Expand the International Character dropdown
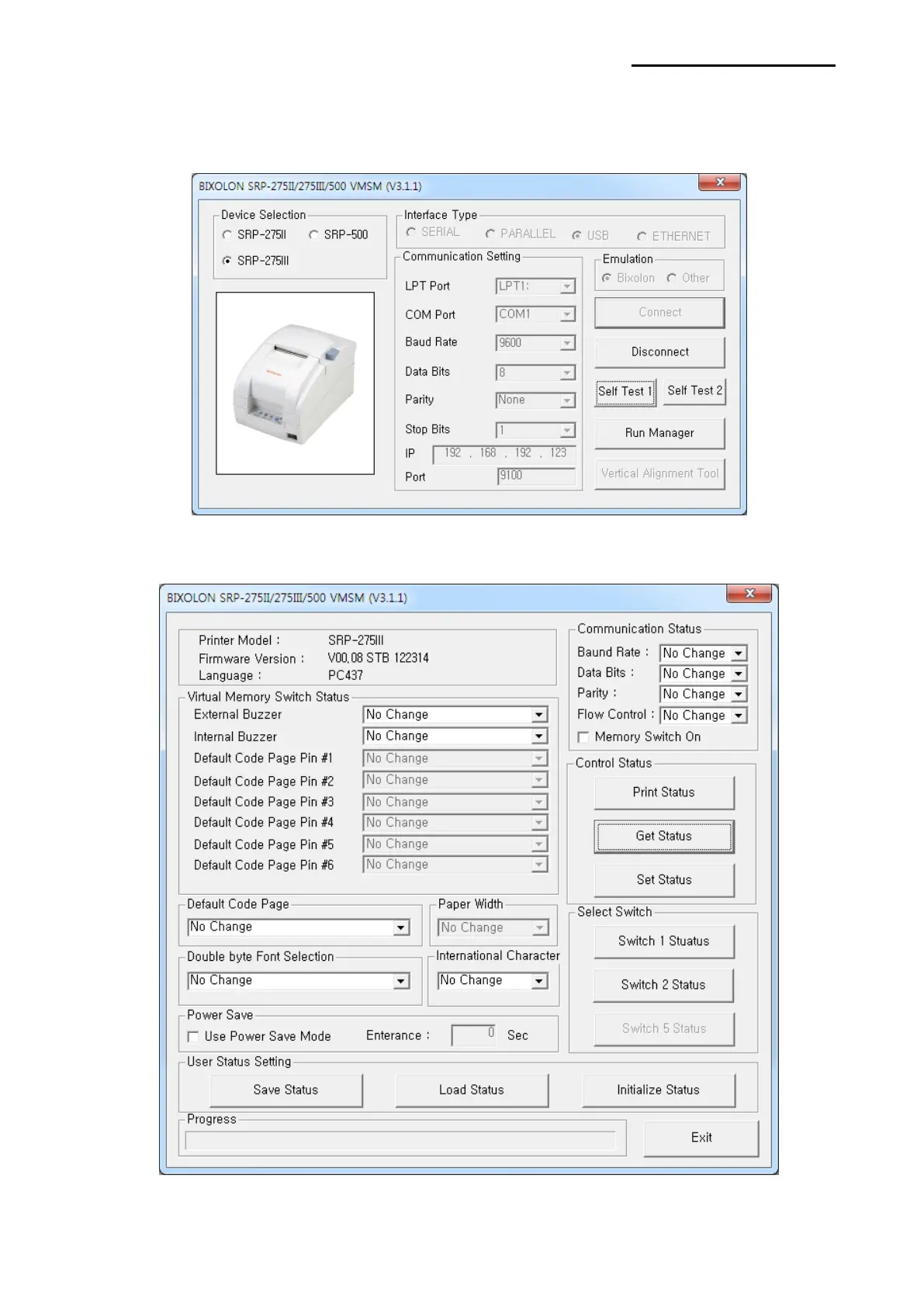This screenshot has width=924, height=1307. [x=493, y=981]
